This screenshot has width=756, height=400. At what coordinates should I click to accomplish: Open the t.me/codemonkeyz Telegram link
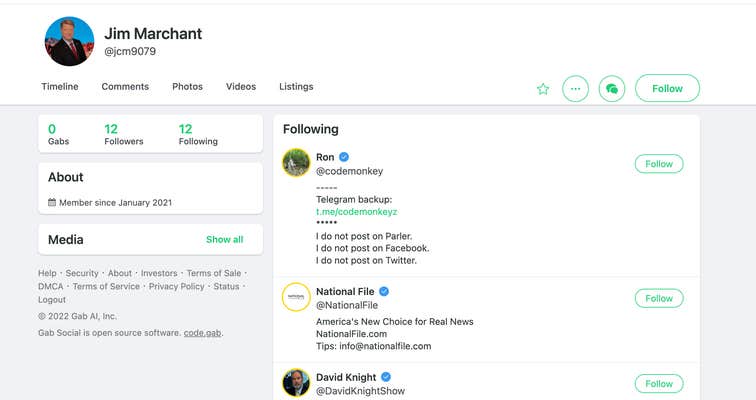[x=357, y=212]
